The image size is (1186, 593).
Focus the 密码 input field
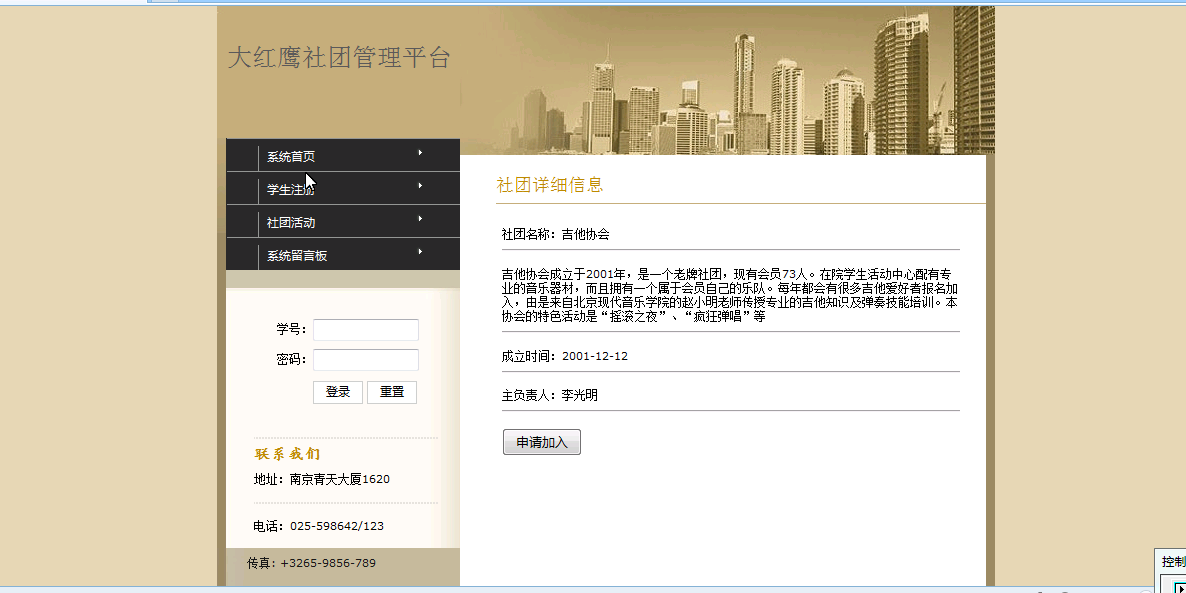(365, 360)
